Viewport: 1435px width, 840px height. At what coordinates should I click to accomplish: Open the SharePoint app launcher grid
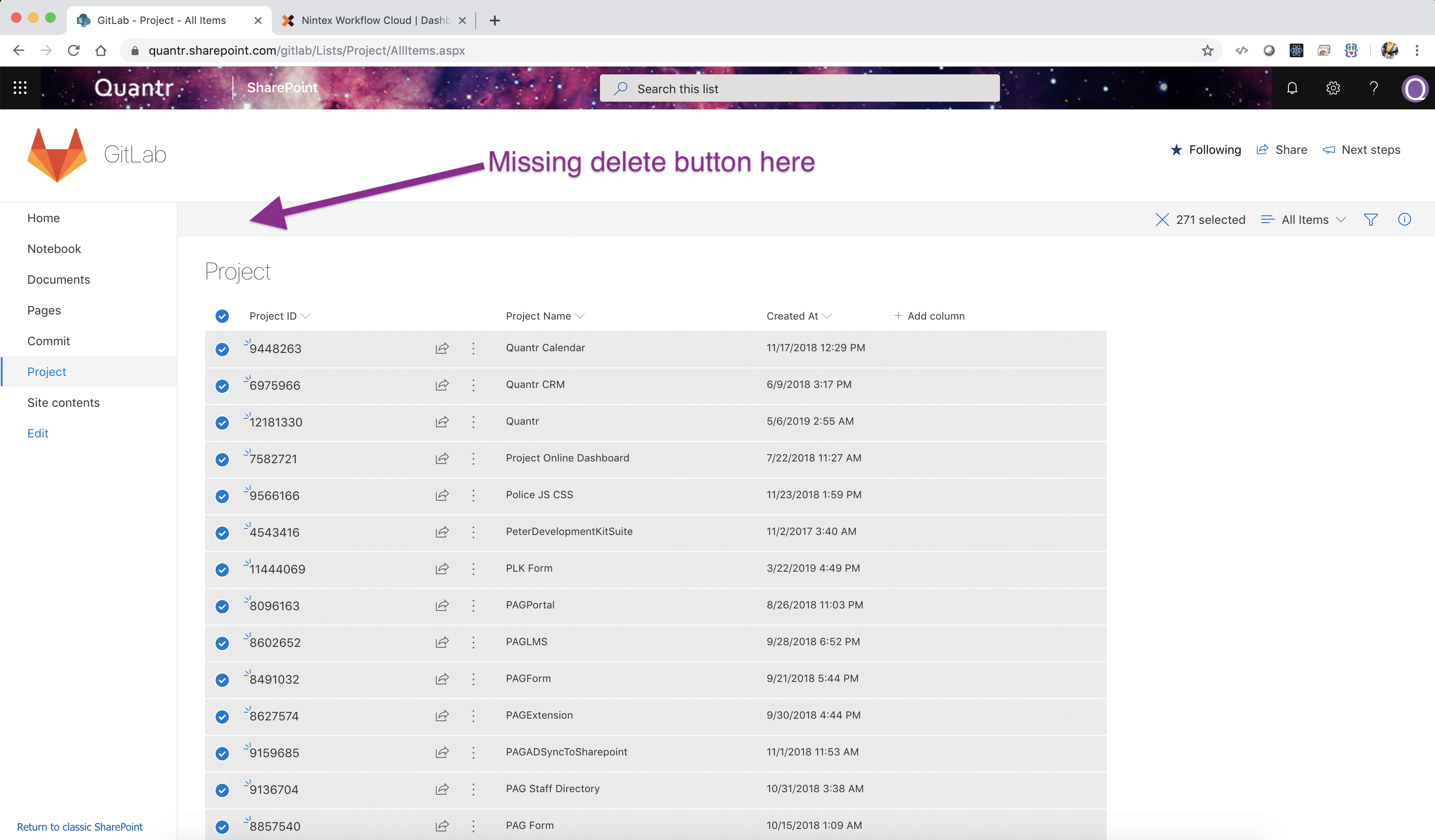[x=20, y=88]
